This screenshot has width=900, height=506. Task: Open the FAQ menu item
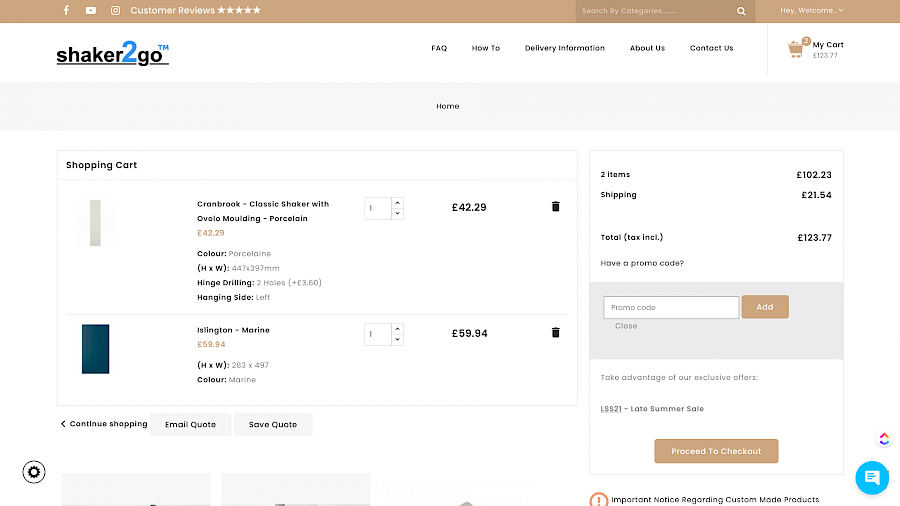439,48
